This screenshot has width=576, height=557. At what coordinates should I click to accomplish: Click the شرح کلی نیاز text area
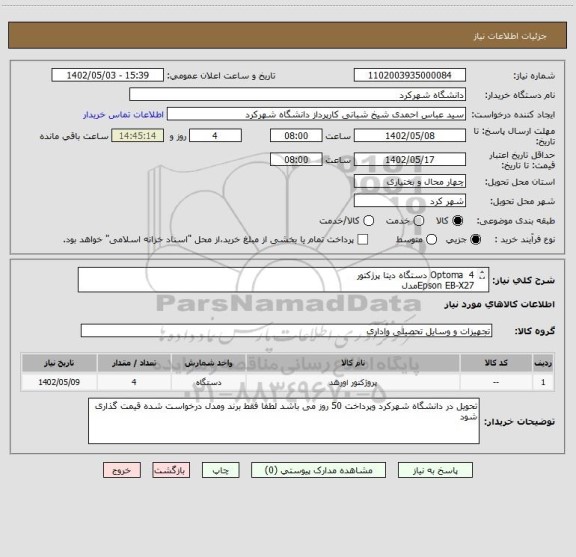(283, 280)
